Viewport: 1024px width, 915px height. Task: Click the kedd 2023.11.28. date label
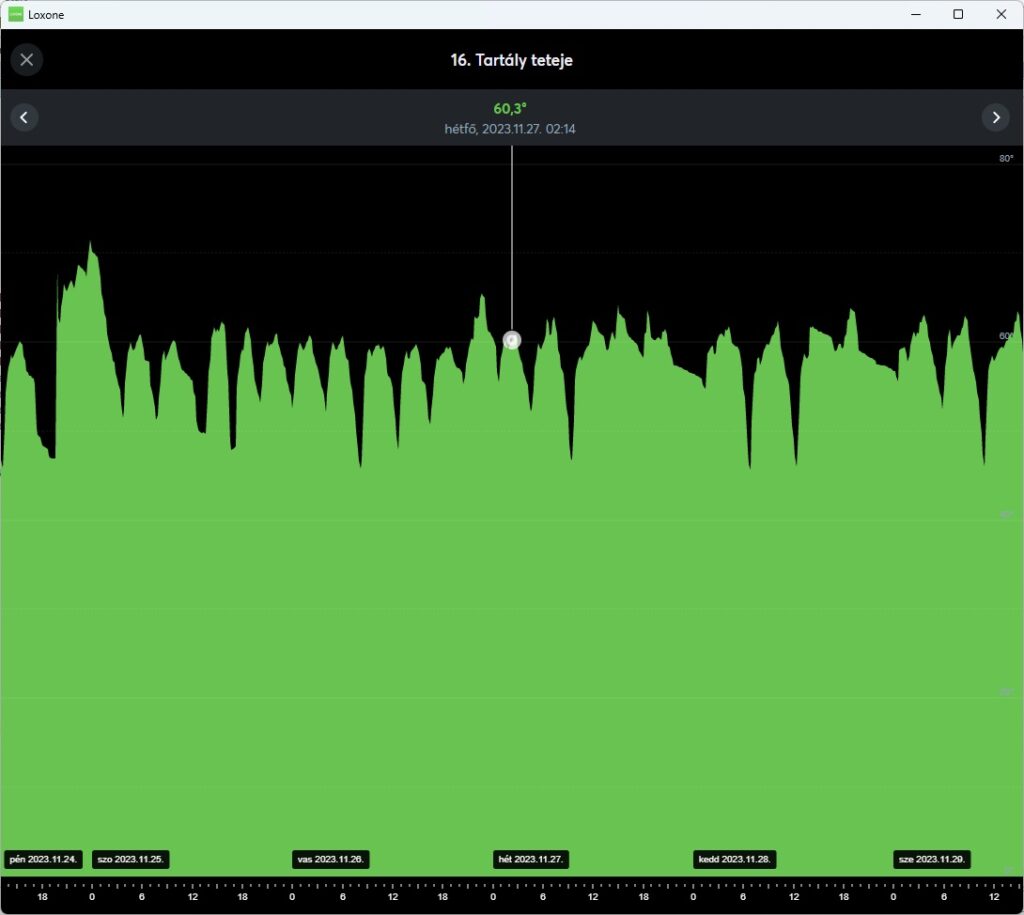735,859
